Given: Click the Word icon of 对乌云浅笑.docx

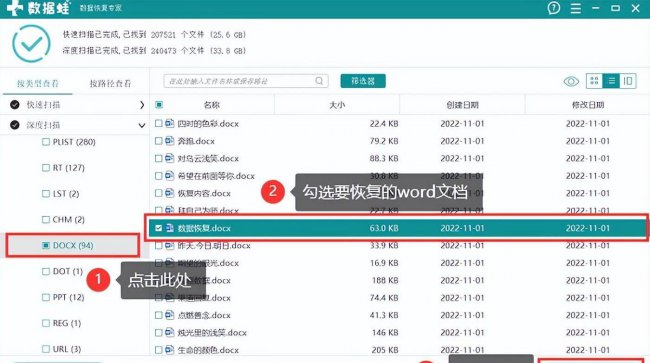Looking at the screenshot, I should coord(169,158).
